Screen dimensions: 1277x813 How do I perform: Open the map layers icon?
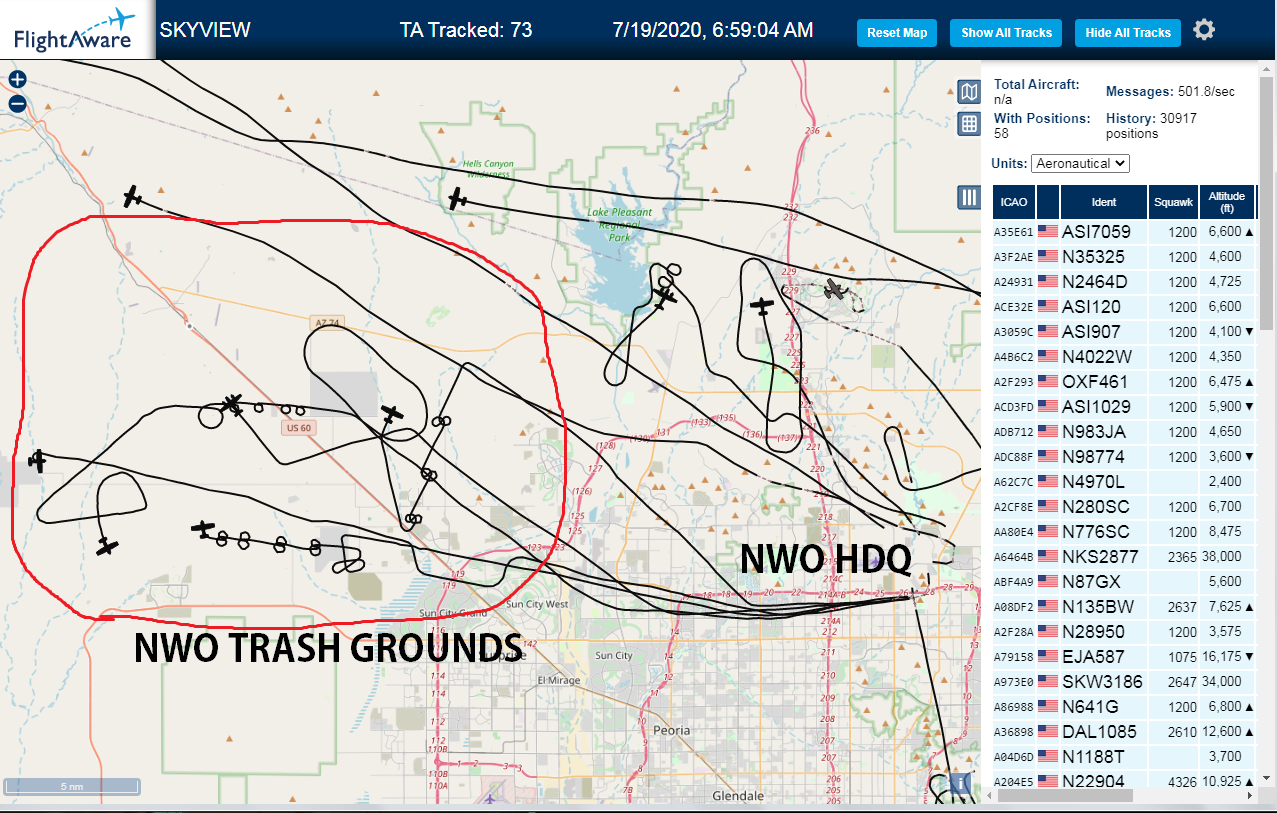point(969,93)
